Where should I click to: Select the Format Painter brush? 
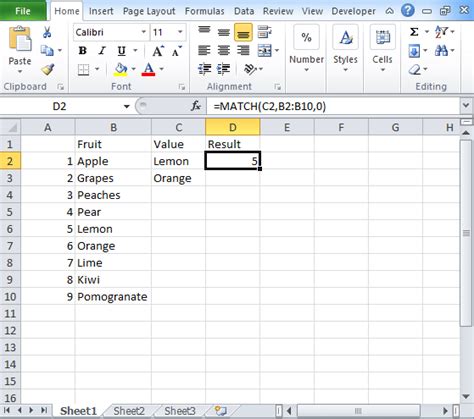[48, 69]
